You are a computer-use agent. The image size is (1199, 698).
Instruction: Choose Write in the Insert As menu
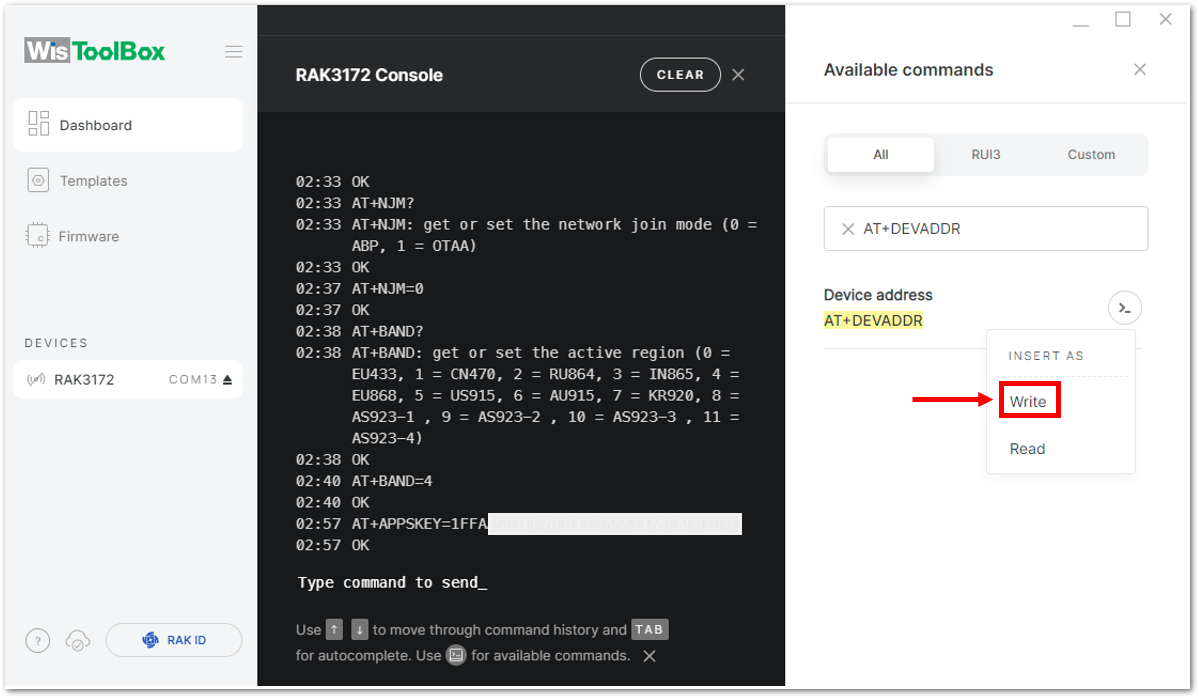[x=1028, y=401]
